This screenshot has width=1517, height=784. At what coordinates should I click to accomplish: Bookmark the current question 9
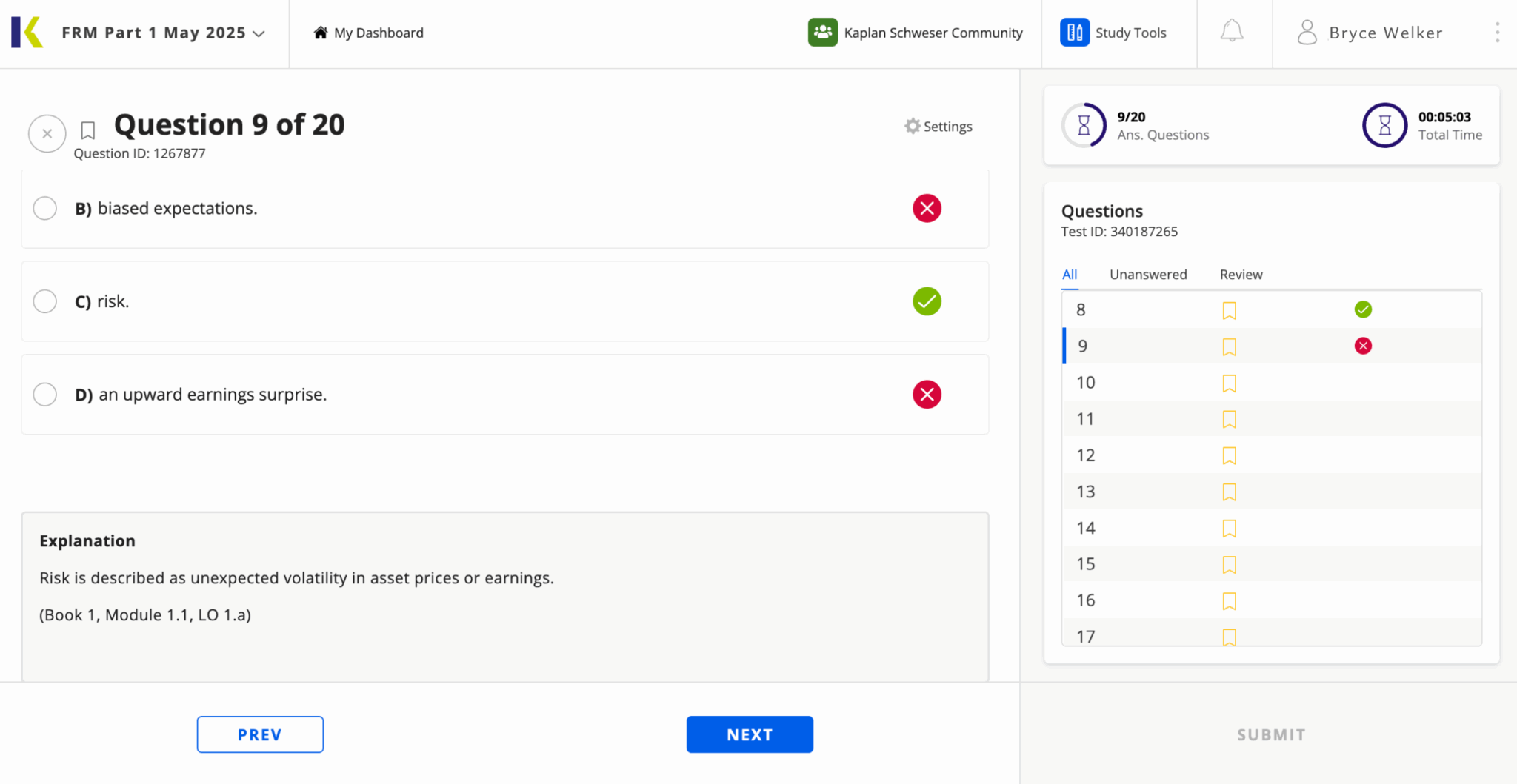click(x=88, y=131)
